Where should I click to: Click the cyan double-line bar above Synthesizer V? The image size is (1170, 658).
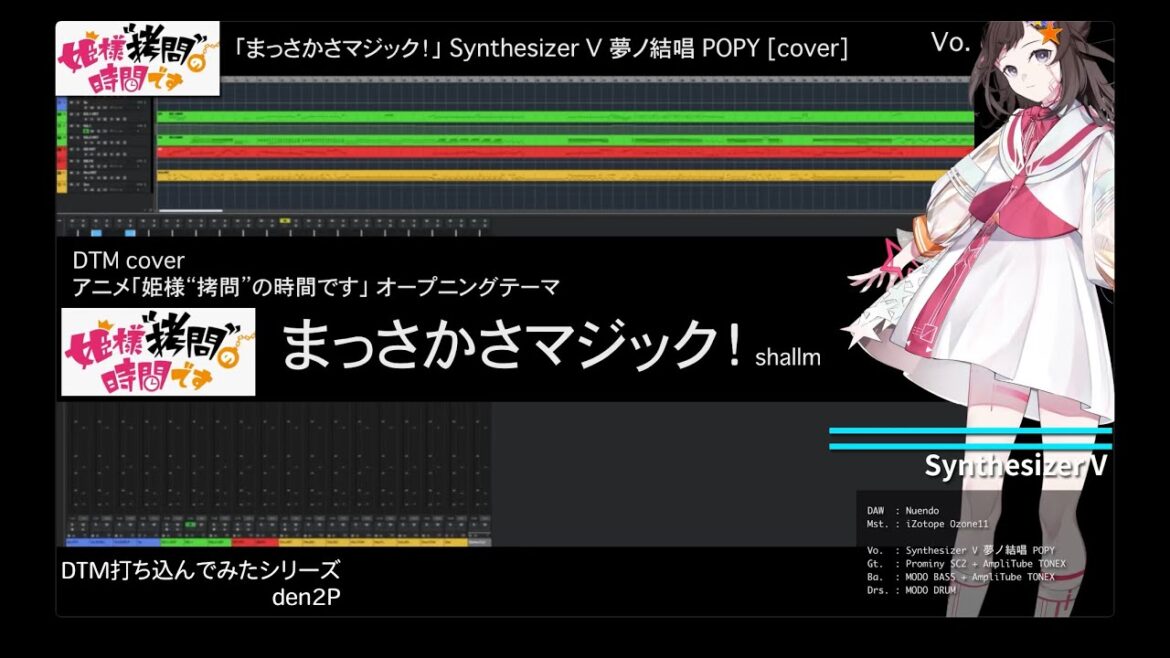click(970, 439)
